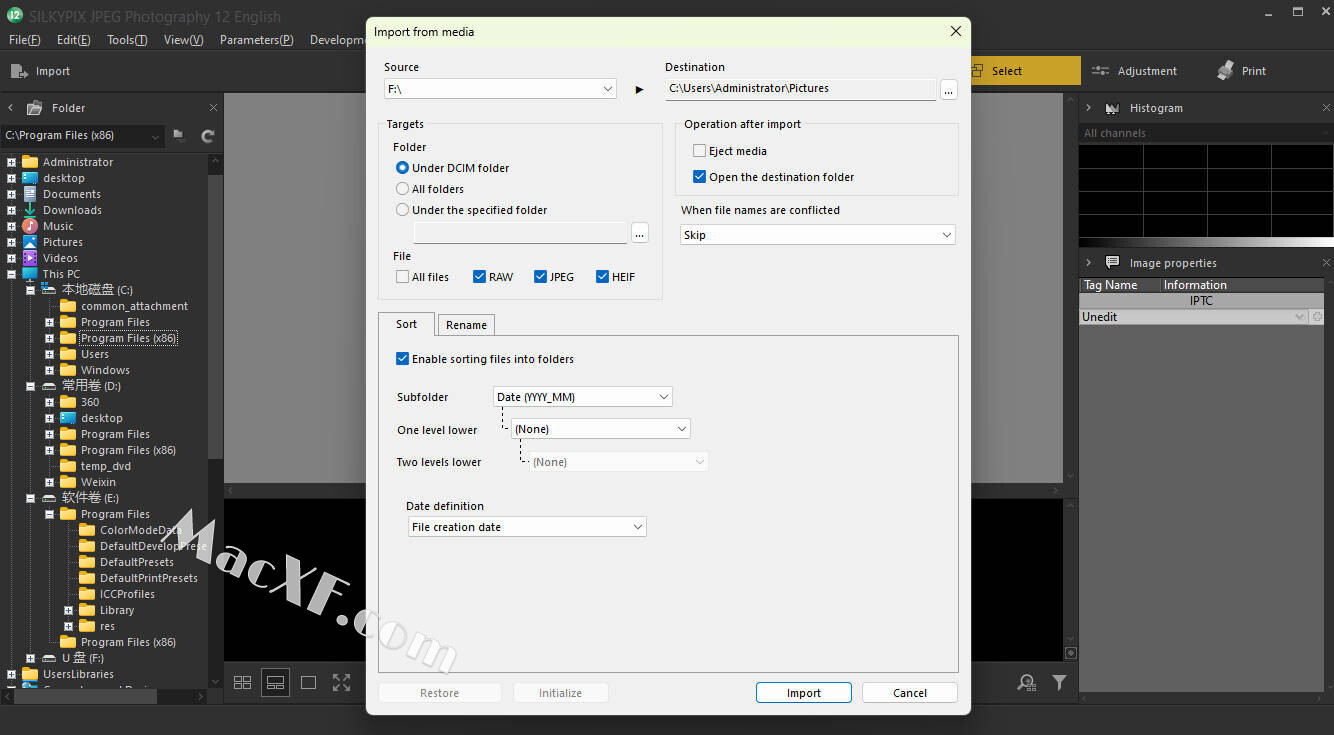
Task: Open the Print section icon
Action: tap(1226, 71)
